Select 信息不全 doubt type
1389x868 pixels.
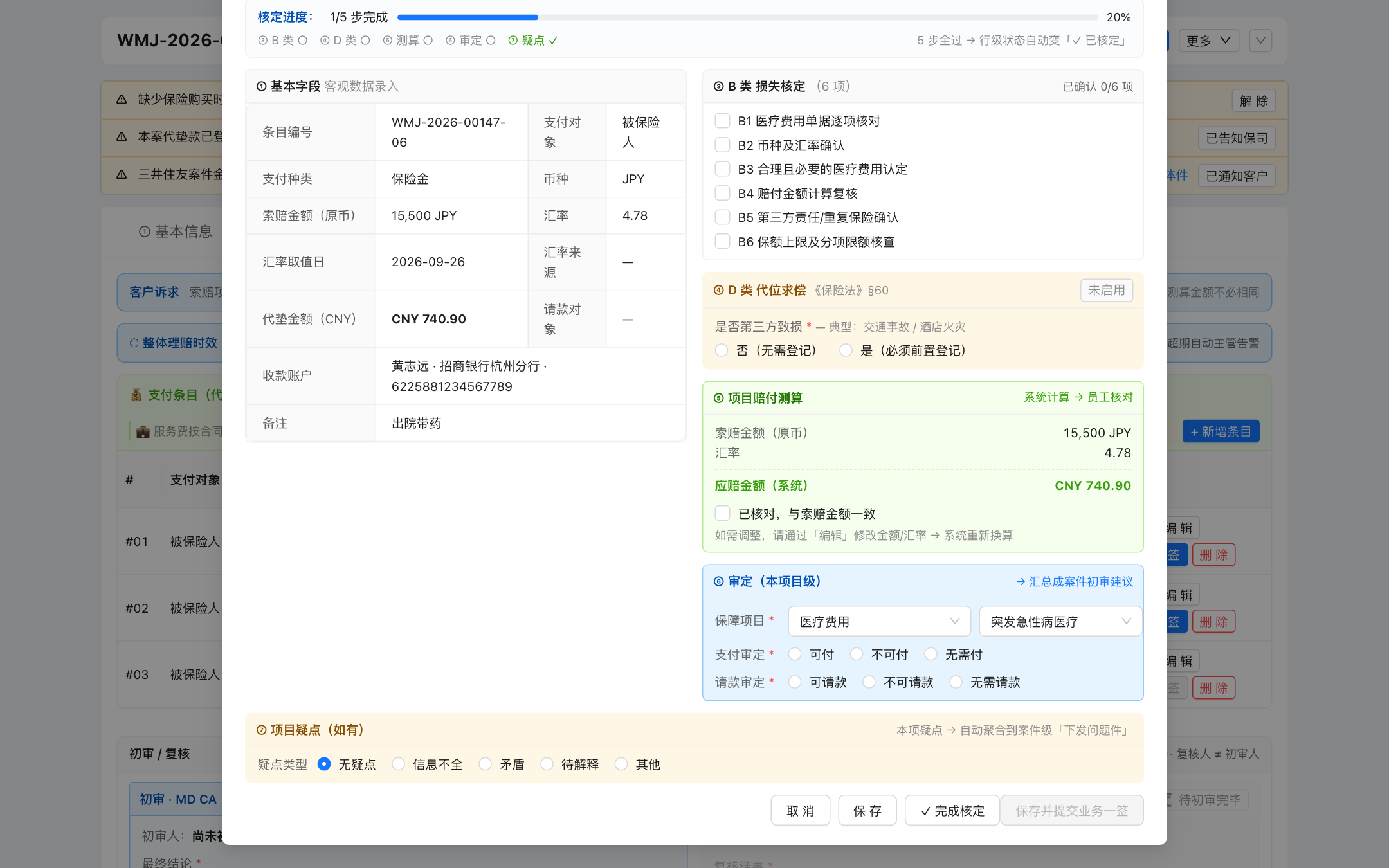pos(398,764)
